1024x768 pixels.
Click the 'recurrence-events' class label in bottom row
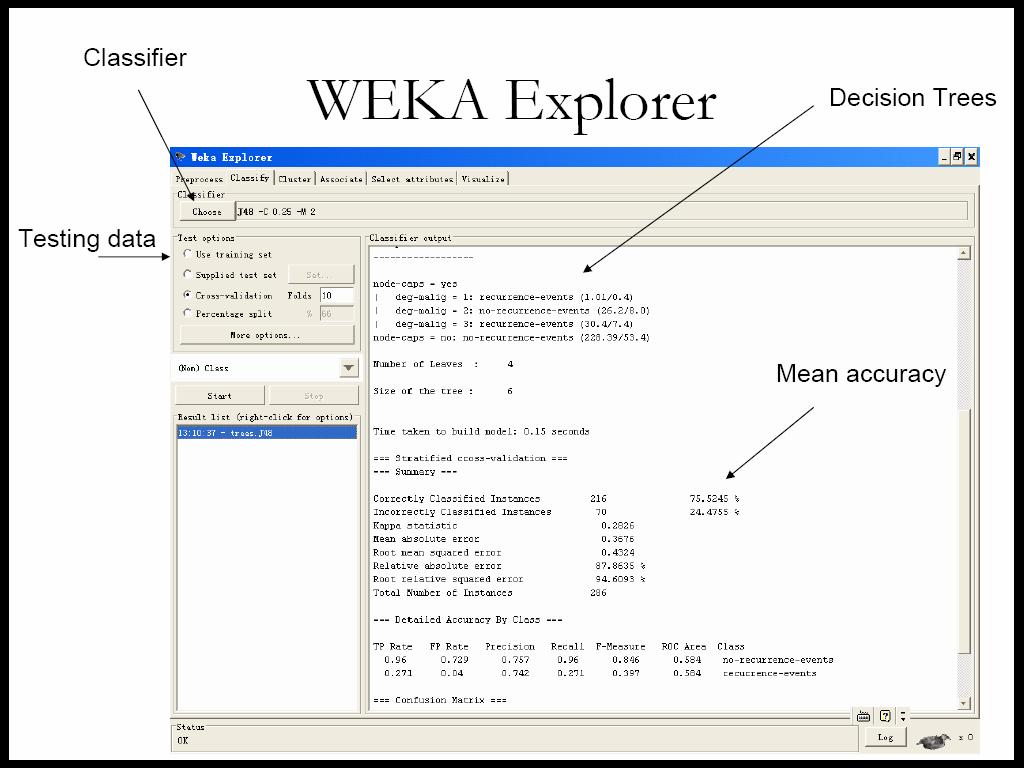[769, 673]
